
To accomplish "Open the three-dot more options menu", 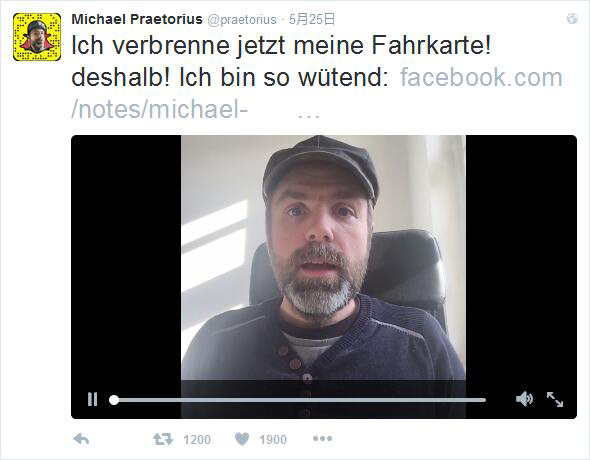I will (322, 439).
